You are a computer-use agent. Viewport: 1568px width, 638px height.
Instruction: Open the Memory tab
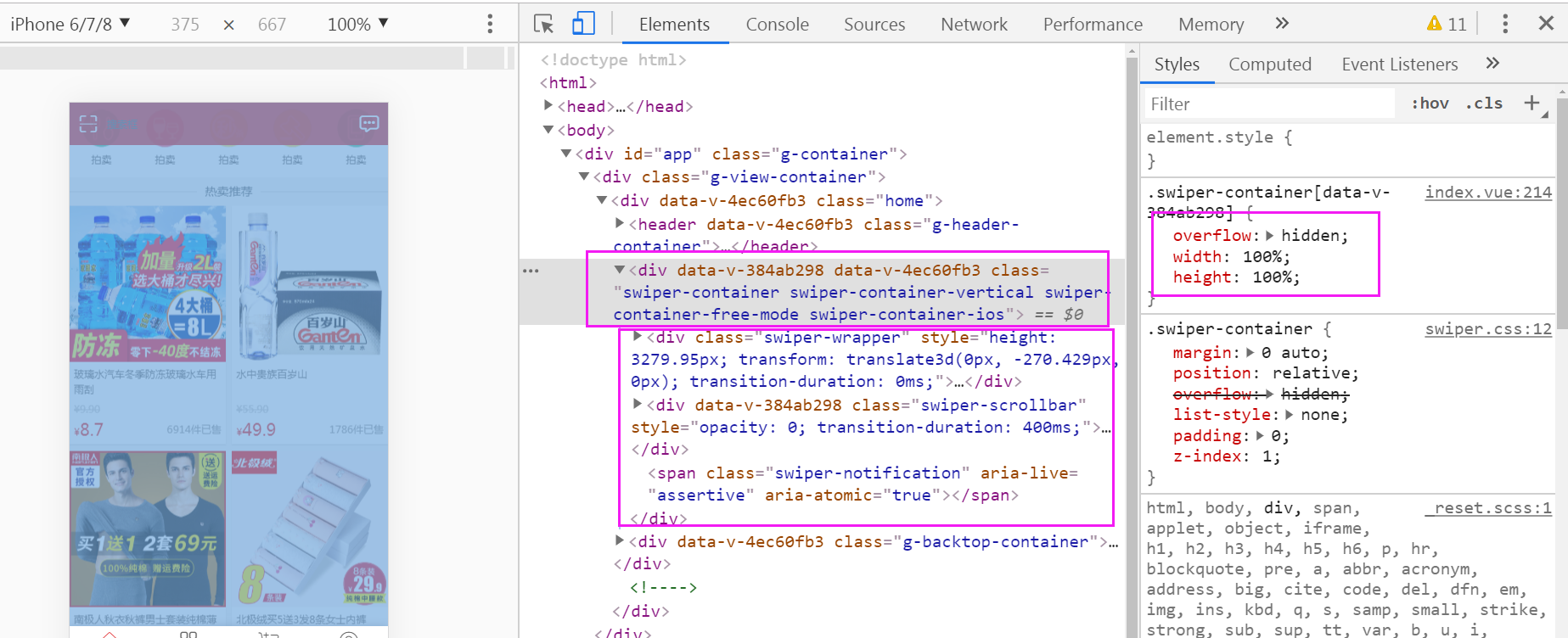click(x=1211, y=25)
